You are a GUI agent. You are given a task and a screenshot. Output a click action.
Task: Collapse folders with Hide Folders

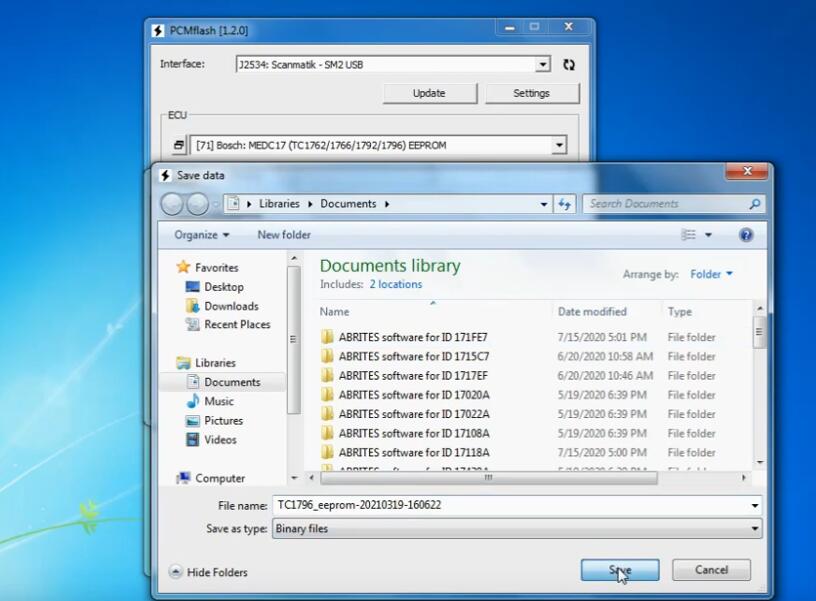point(208,572)
